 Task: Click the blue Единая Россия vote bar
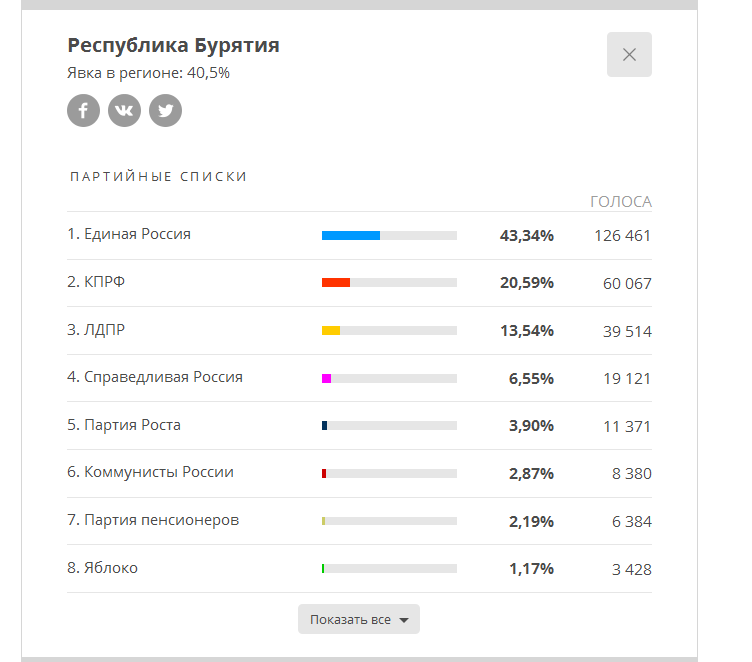351,236
